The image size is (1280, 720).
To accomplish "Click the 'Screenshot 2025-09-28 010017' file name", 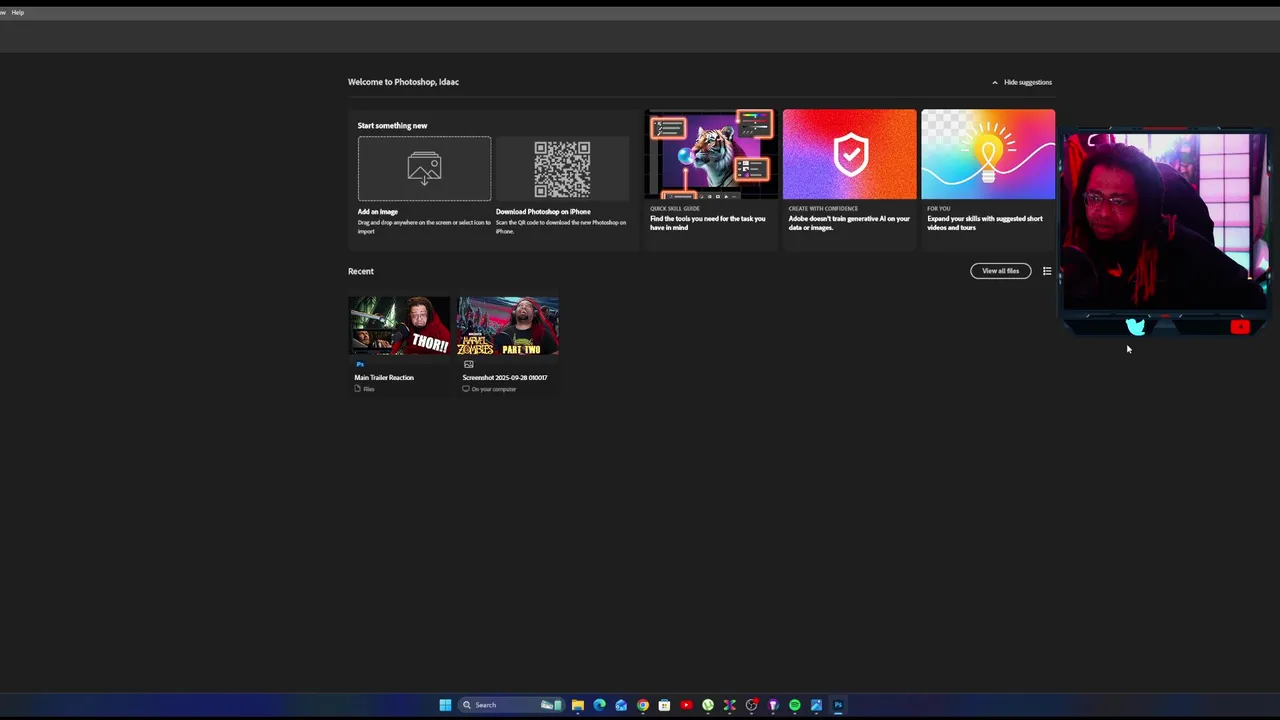I will tap(505, 378).
